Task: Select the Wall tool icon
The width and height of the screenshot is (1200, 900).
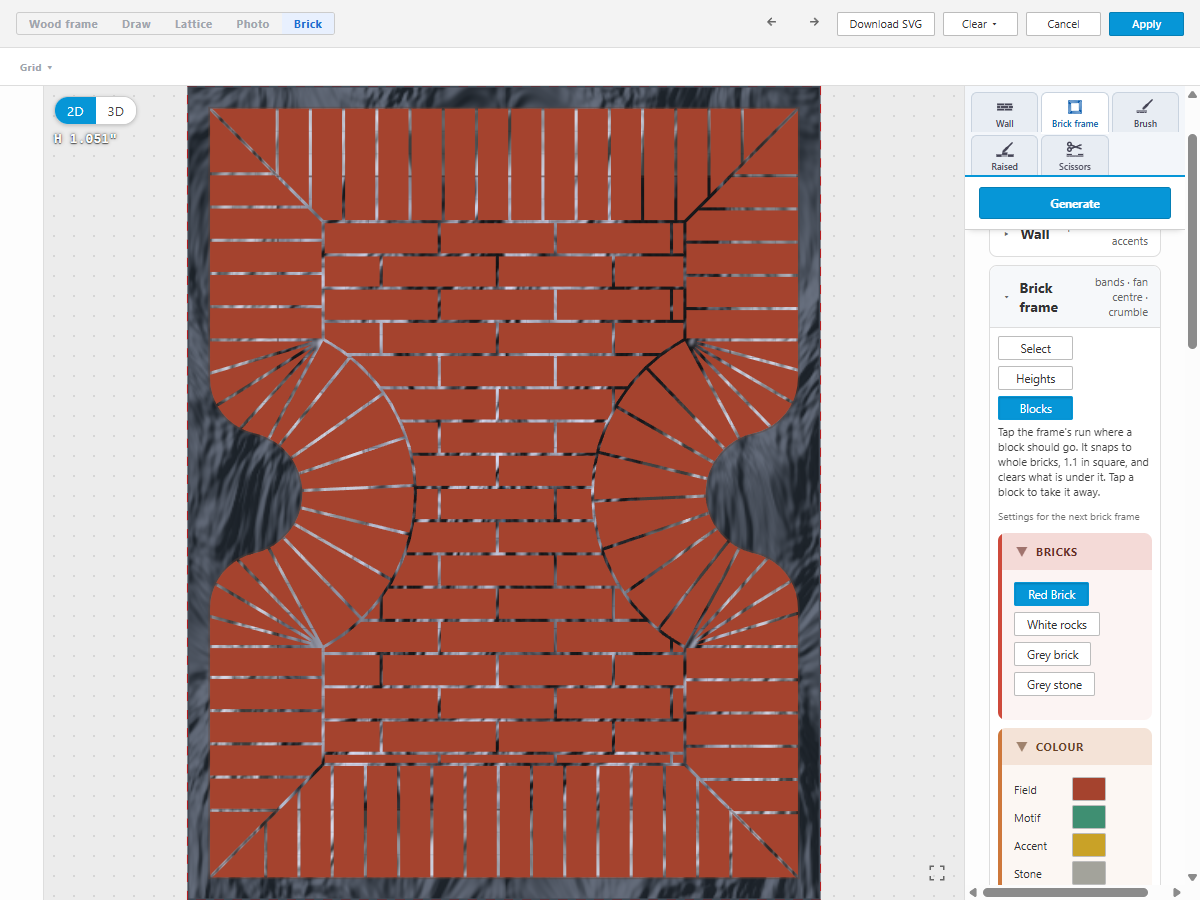Action: [1004, 113]
